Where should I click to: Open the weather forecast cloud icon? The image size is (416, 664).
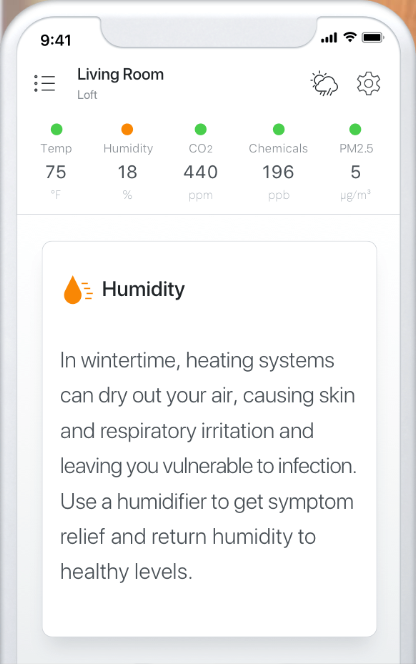point(324,83)
